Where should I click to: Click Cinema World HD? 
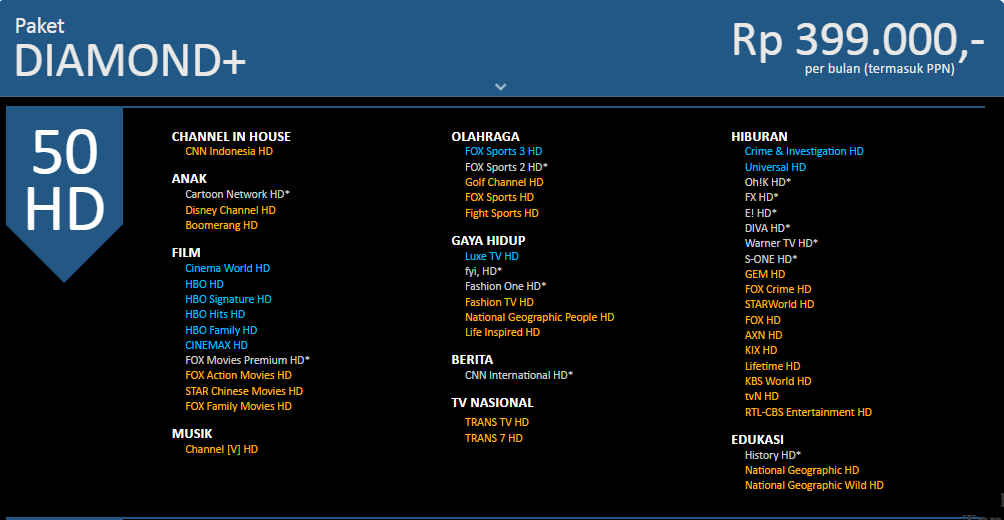(x=227, y=268)
